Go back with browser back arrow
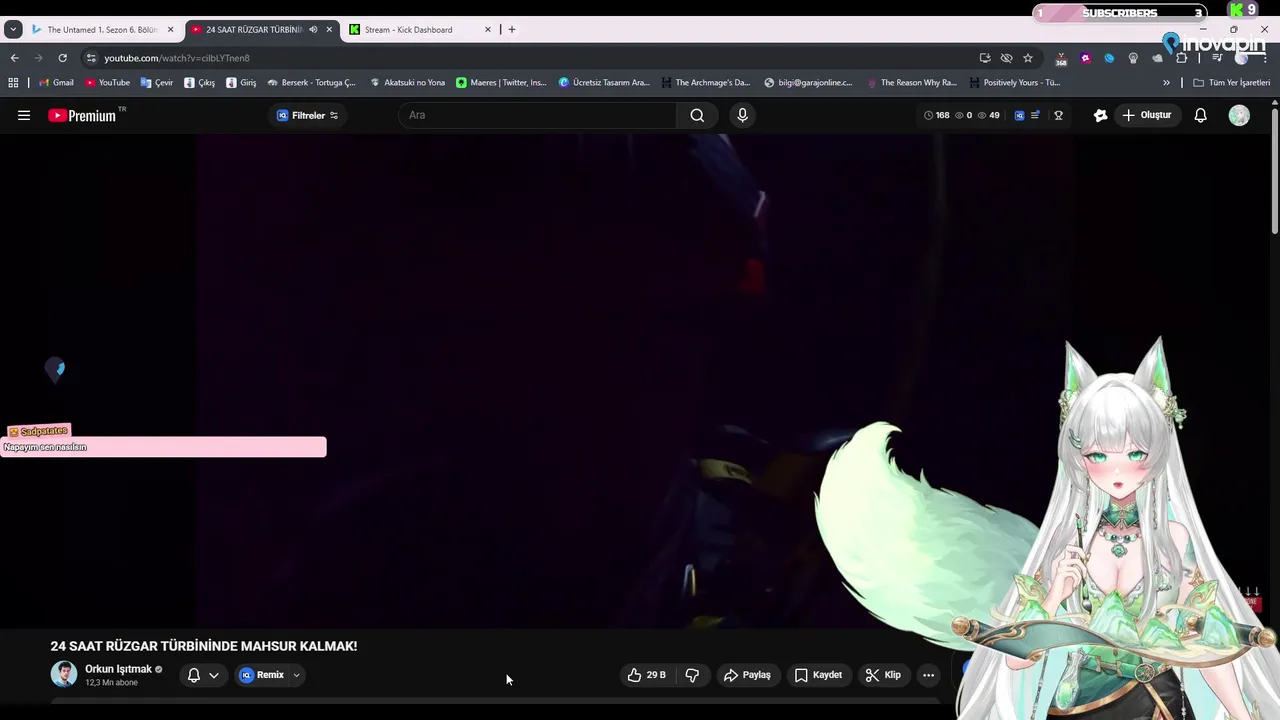The height and width of the screenshot is (720, 1280). [x=14, y=58]
